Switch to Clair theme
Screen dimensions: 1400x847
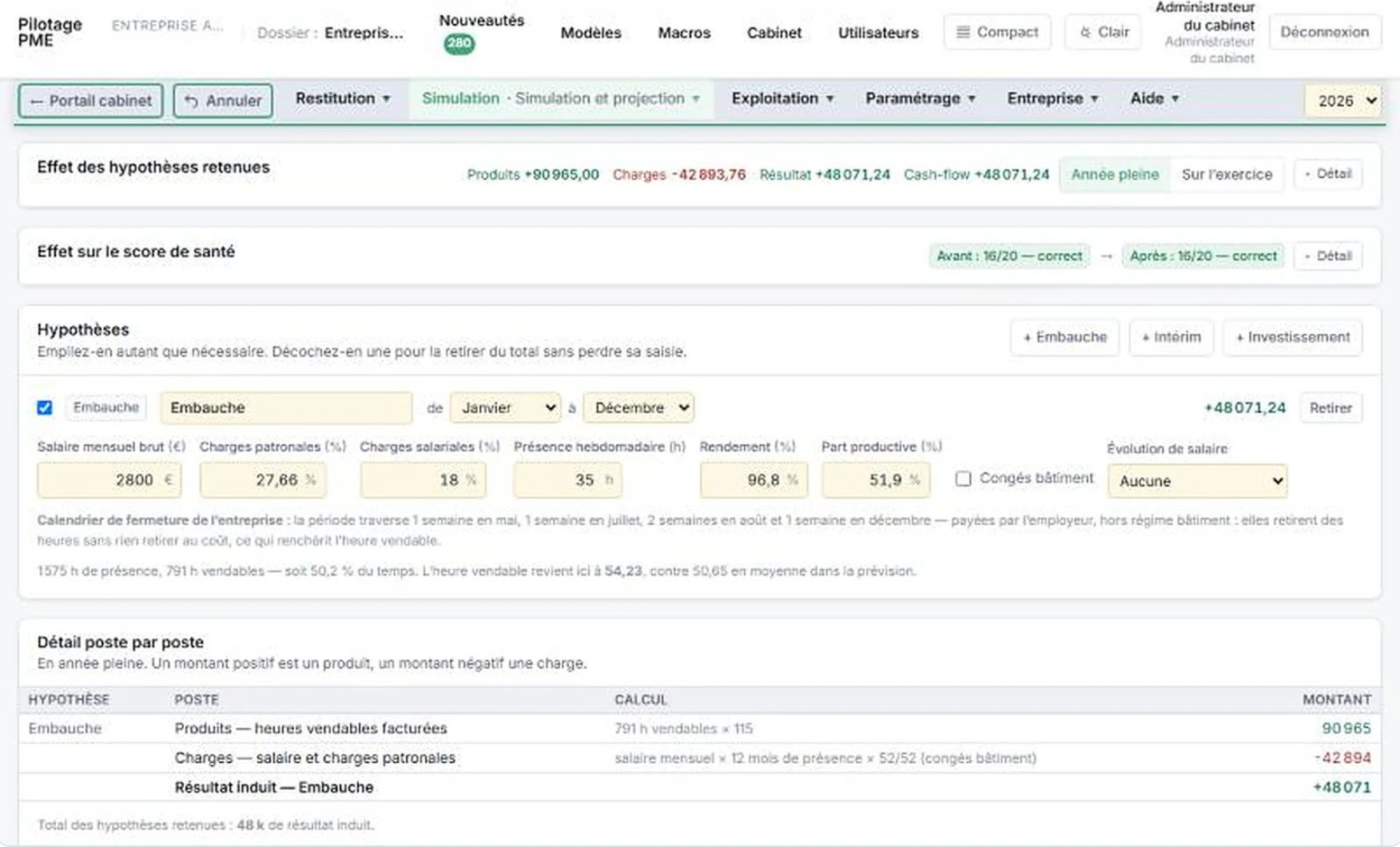coord(1103,32)
